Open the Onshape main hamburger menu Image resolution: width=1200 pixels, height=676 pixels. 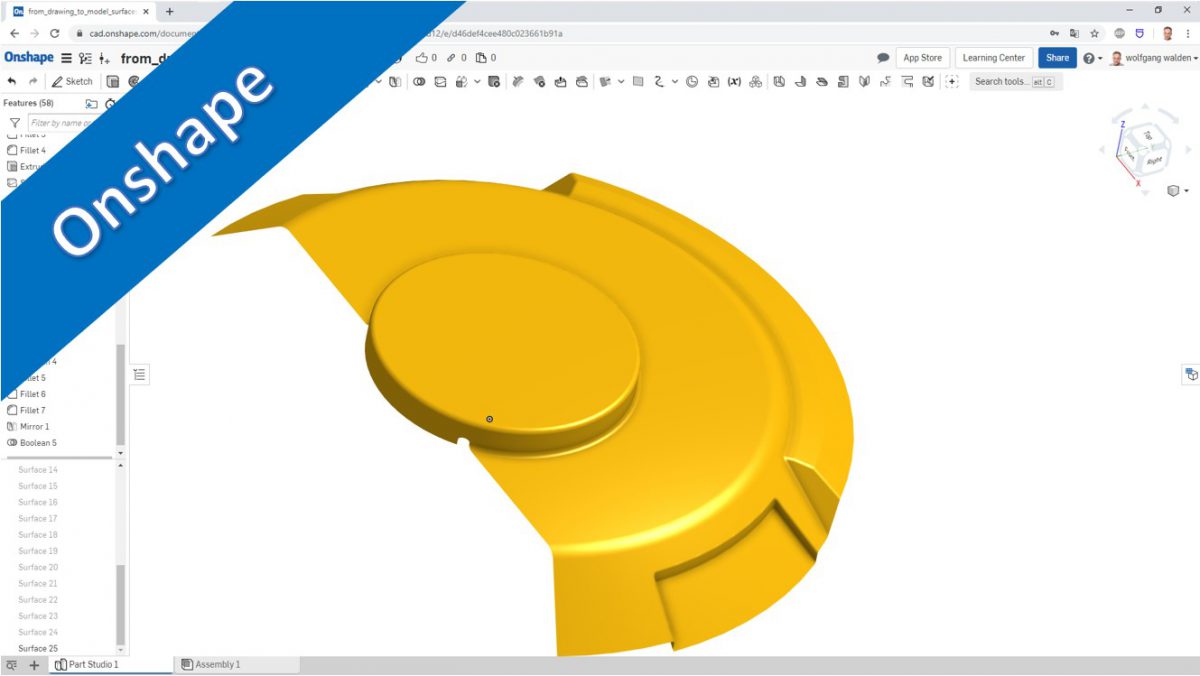[64, 58]
